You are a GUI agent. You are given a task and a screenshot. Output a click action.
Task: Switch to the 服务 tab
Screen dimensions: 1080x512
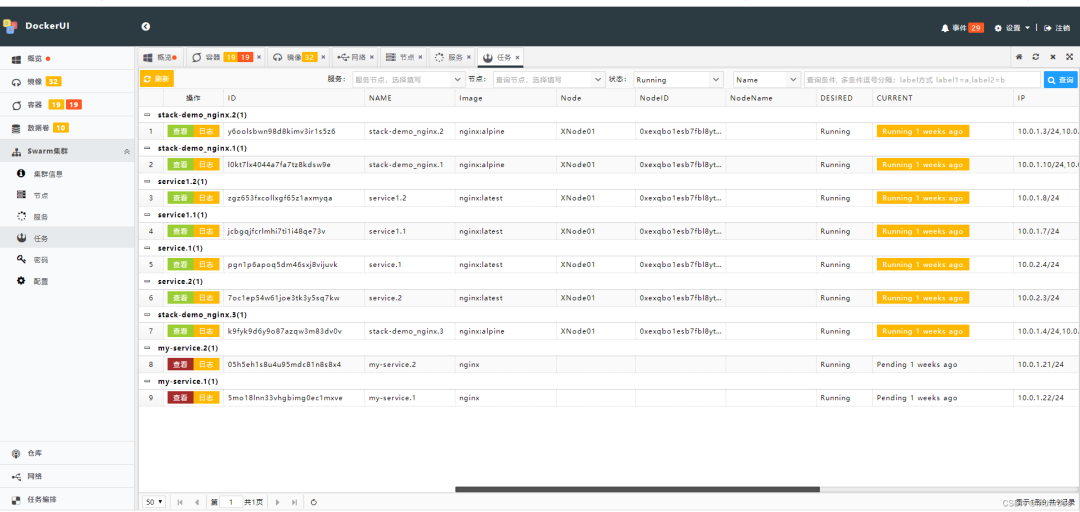click(x=454, y=57)
